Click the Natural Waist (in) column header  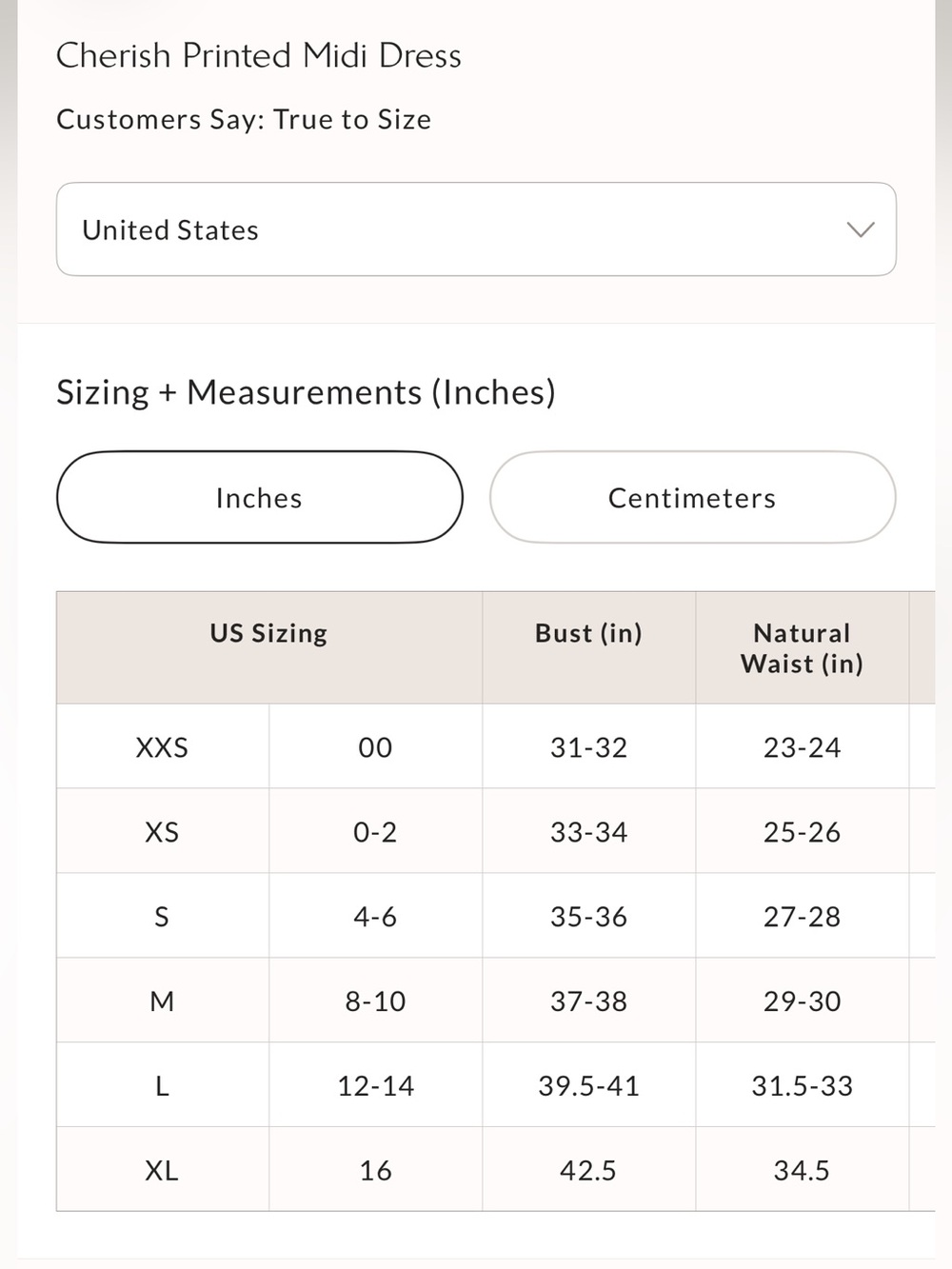point(803,647)
